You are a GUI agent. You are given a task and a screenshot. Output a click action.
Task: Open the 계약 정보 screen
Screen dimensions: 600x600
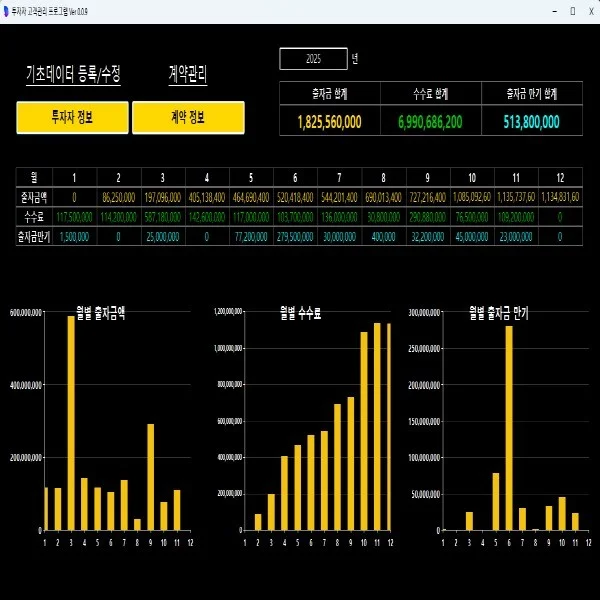(x=188, y=117)
